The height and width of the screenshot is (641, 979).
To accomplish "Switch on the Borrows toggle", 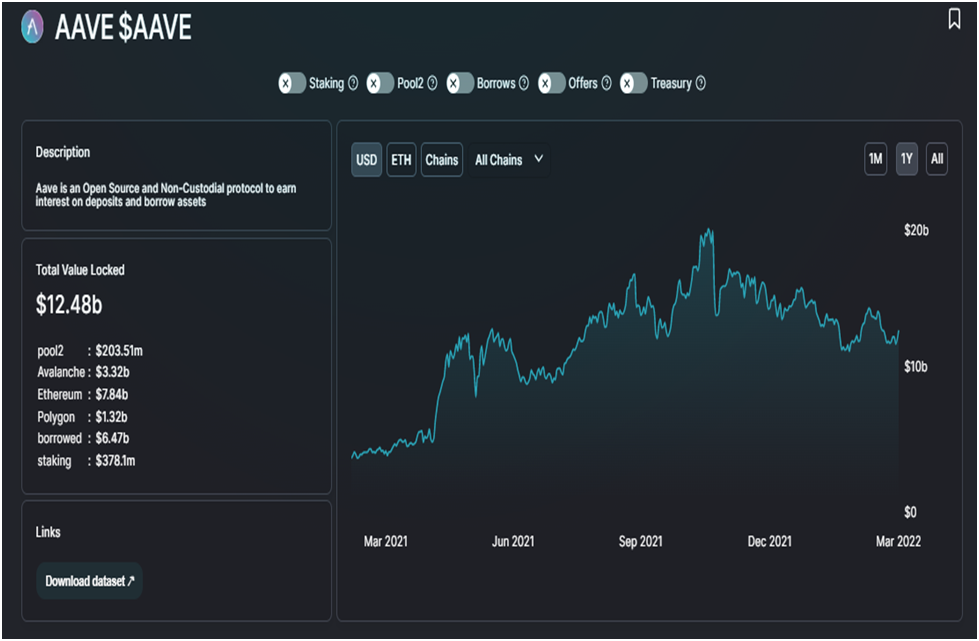I will click(460, 84).
